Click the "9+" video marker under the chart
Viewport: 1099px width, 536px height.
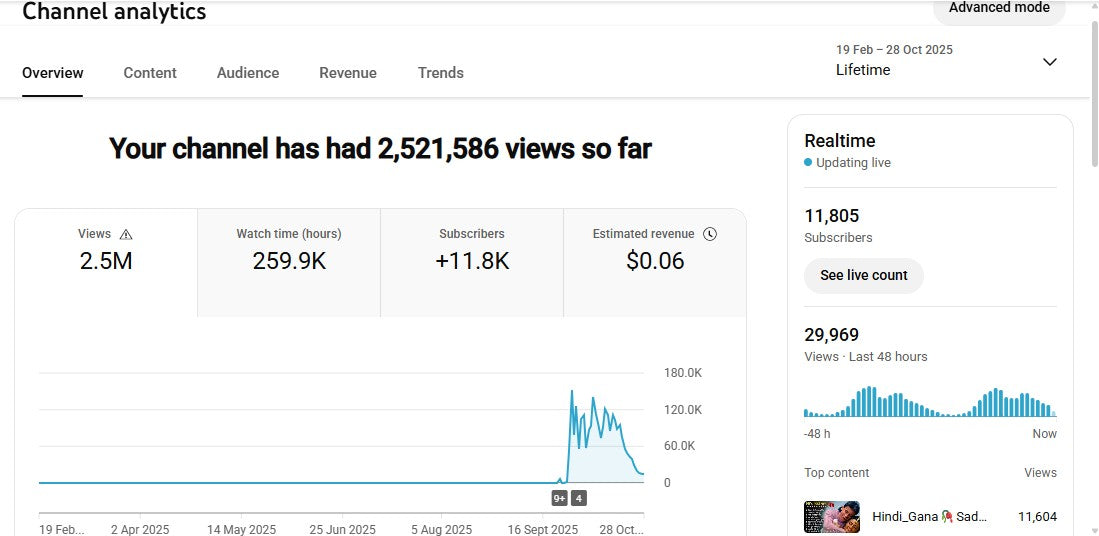pos(560,498)
